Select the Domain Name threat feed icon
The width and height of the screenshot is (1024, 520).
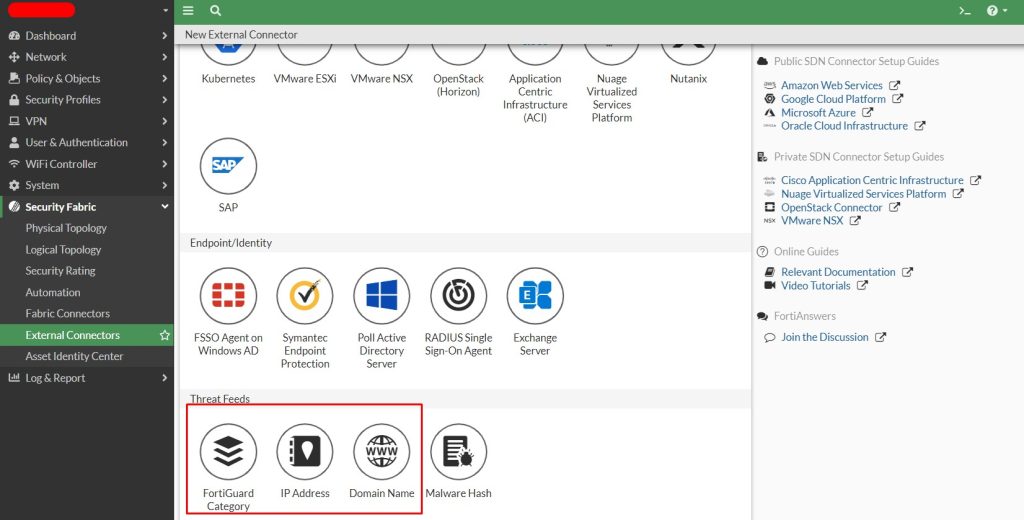381,452
